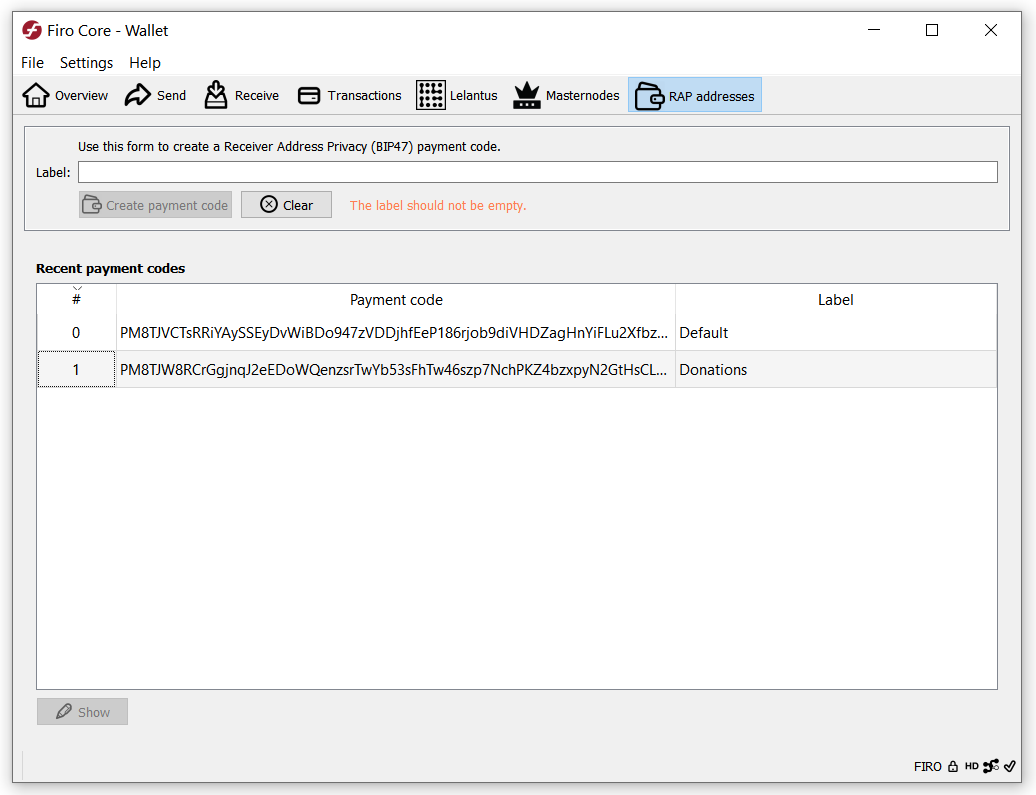The image size is (1036, 795).
Task: Maximize the Firo Core window
Action: click(x=932, y=30)
